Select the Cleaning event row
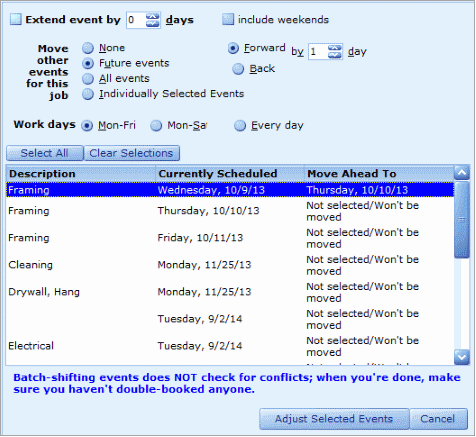The height and width of the screenshot is (437, 476). (x=230, y=265)
